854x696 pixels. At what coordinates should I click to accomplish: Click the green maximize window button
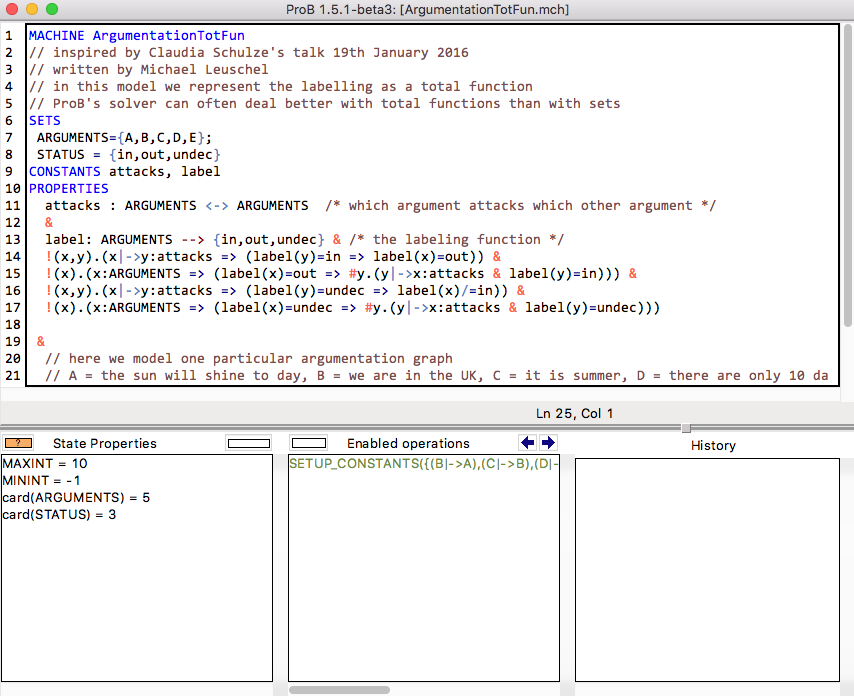[51, 9]
